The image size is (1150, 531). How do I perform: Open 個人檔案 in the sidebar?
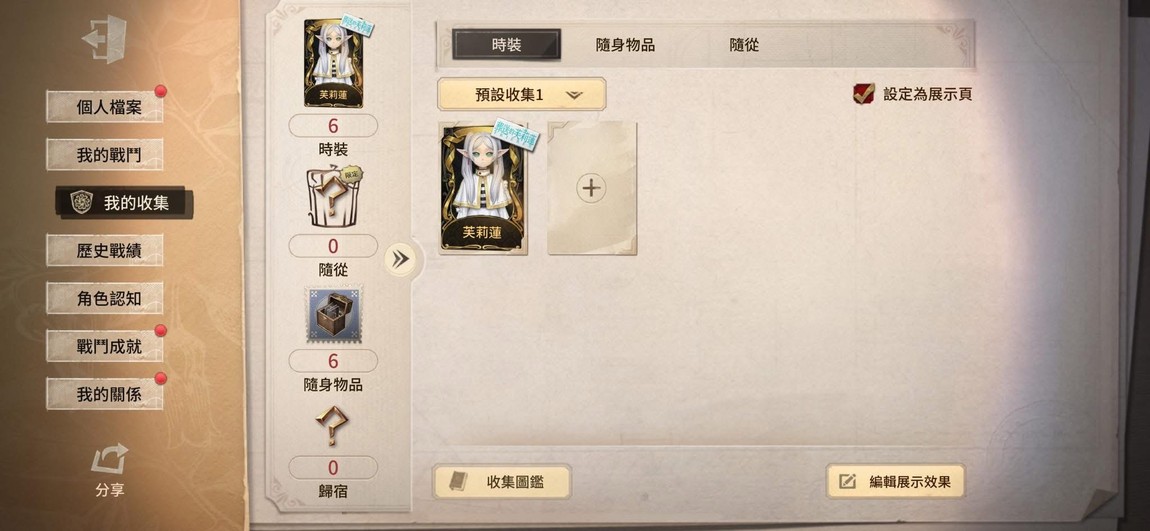pos(105,107)
